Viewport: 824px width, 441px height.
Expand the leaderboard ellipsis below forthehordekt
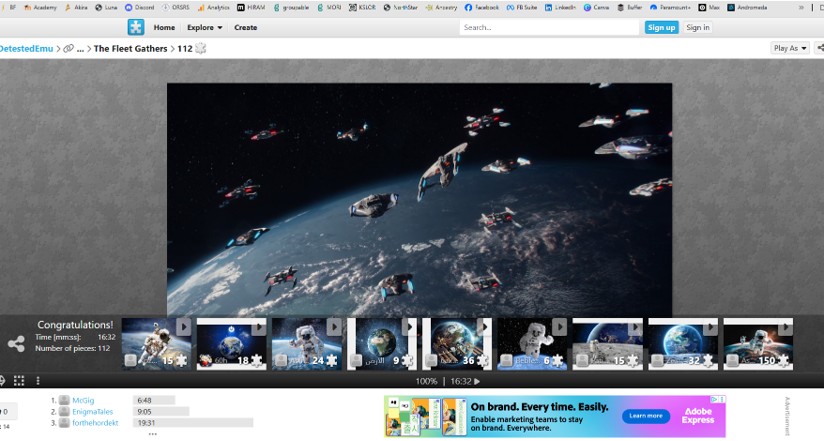point(152,434)
